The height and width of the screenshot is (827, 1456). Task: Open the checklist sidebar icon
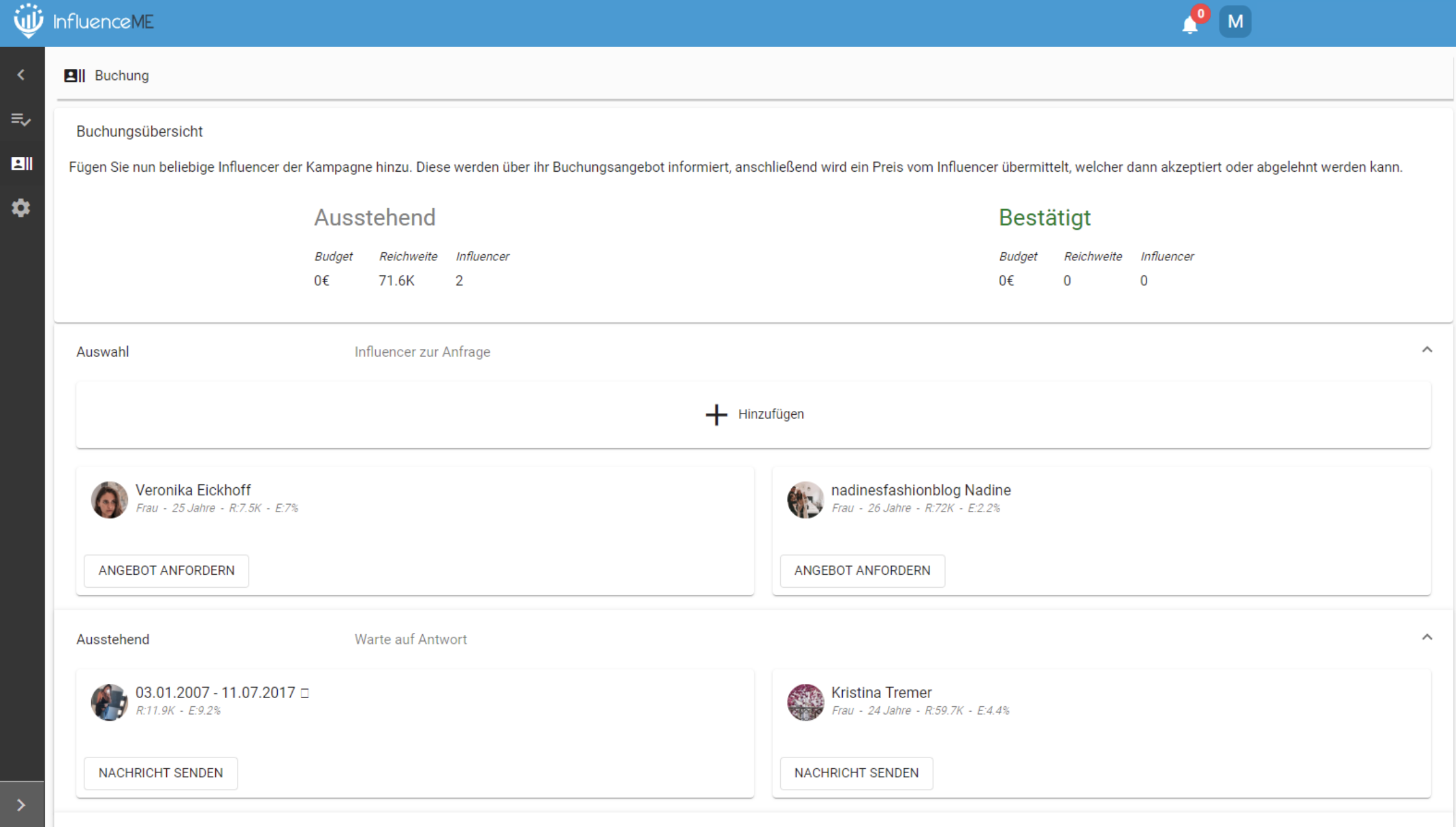[x=21, y=119]
